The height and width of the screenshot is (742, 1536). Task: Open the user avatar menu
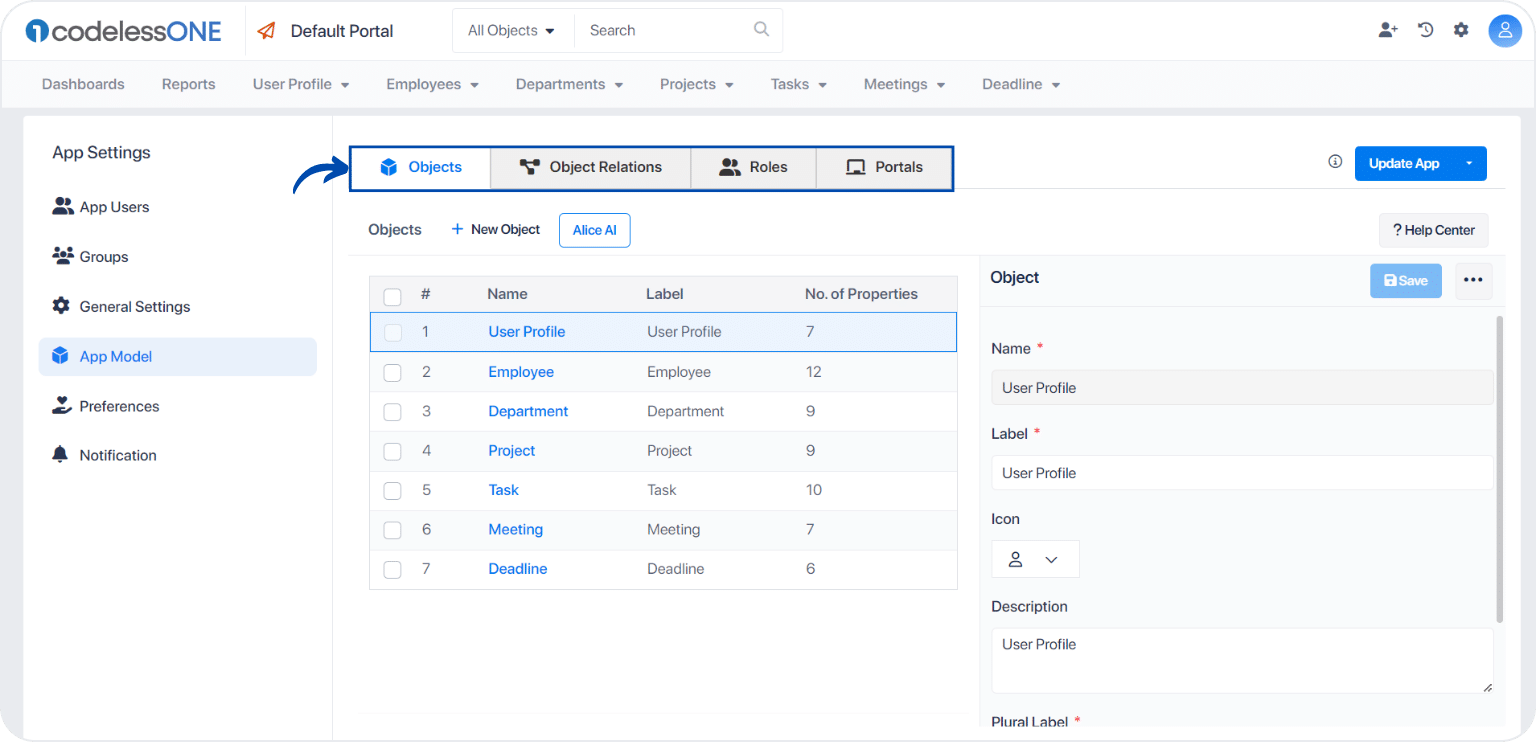(x=1505, y=31)
